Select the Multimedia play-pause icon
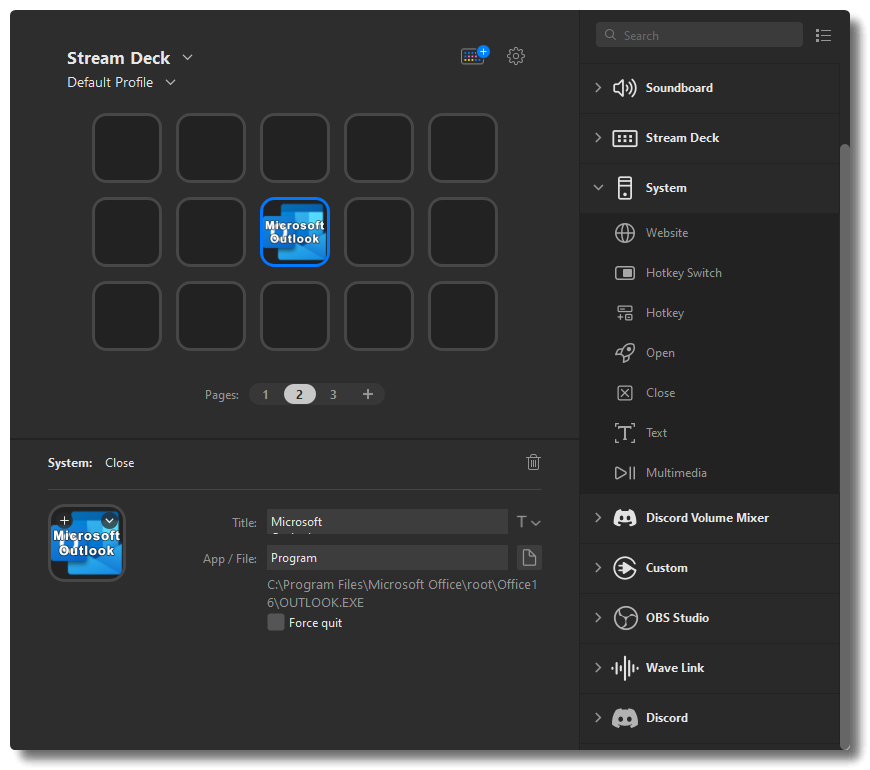This screenshot has width=870, height=770. click(625, 473)
